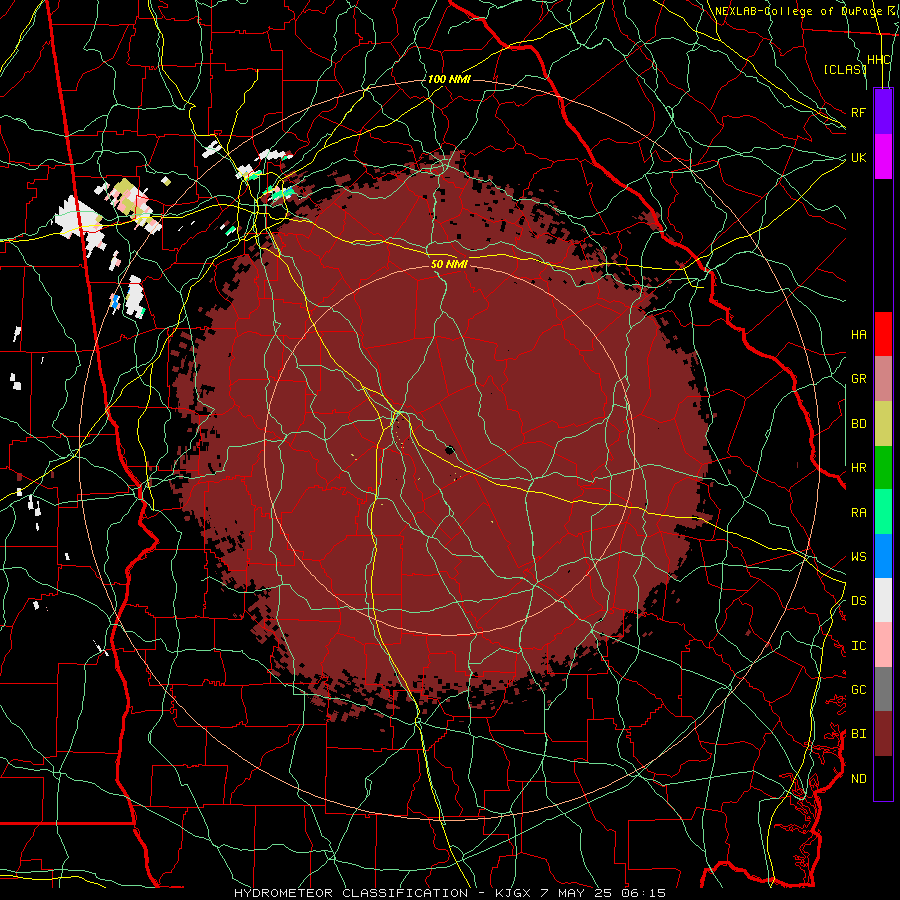
Task: Click the '100 NMI' range ring label
Action: pos(449,79)
